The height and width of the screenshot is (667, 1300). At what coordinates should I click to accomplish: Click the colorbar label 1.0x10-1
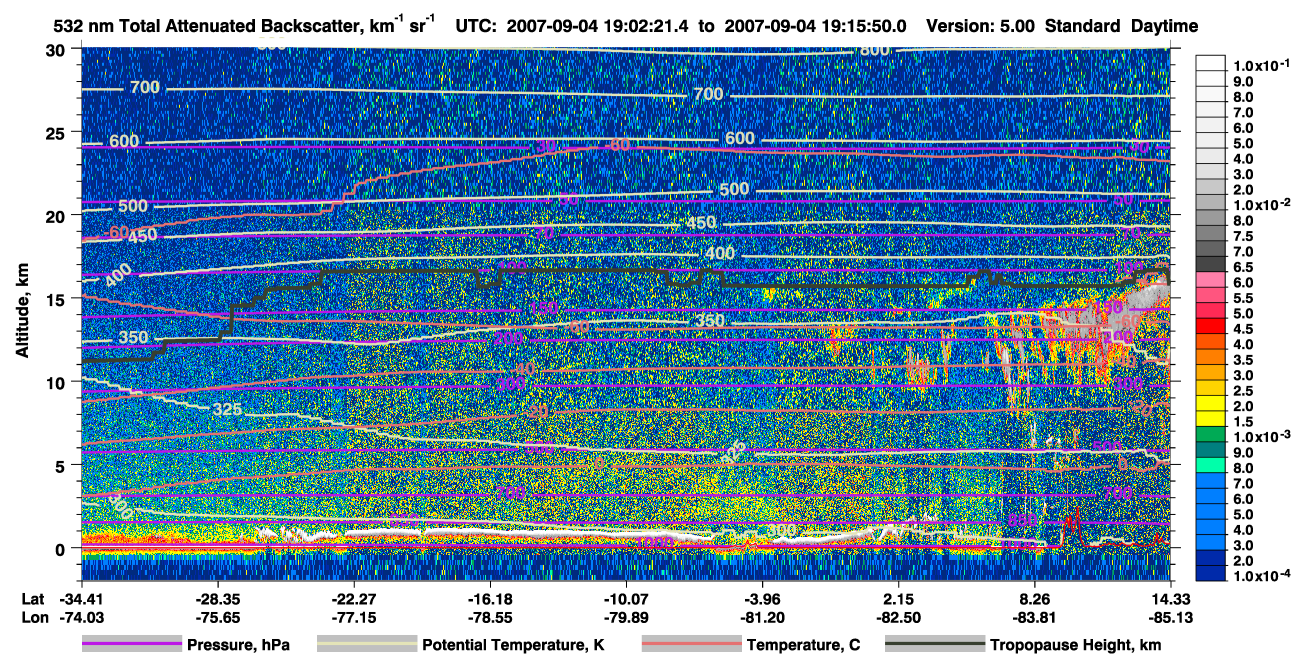[x=1263, y=64]
